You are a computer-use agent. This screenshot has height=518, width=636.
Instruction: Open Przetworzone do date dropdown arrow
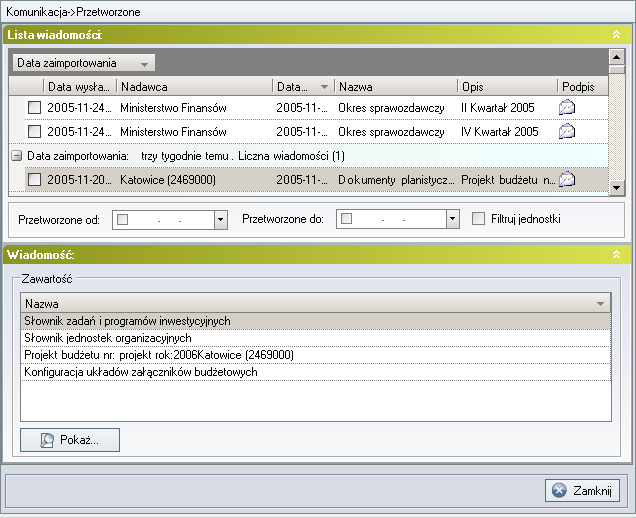click(x=452, y=219)
